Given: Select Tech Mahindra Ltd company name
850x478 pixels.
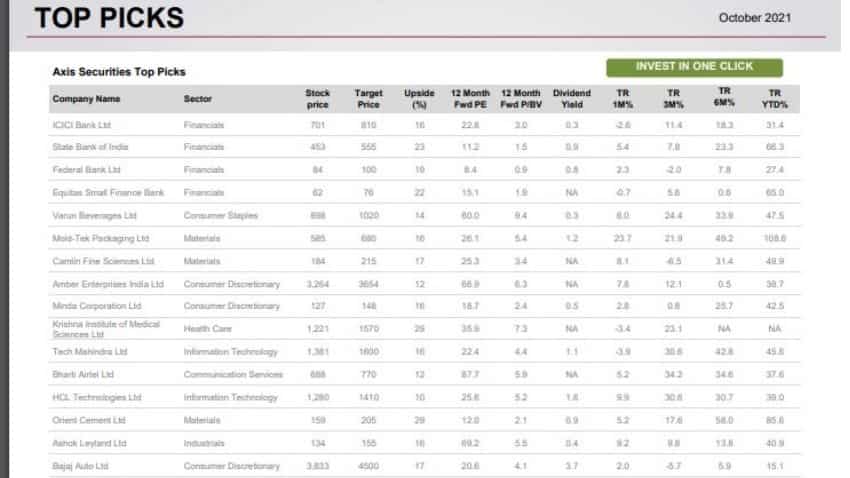Looking at the screenshot, I should coord(90,352).
